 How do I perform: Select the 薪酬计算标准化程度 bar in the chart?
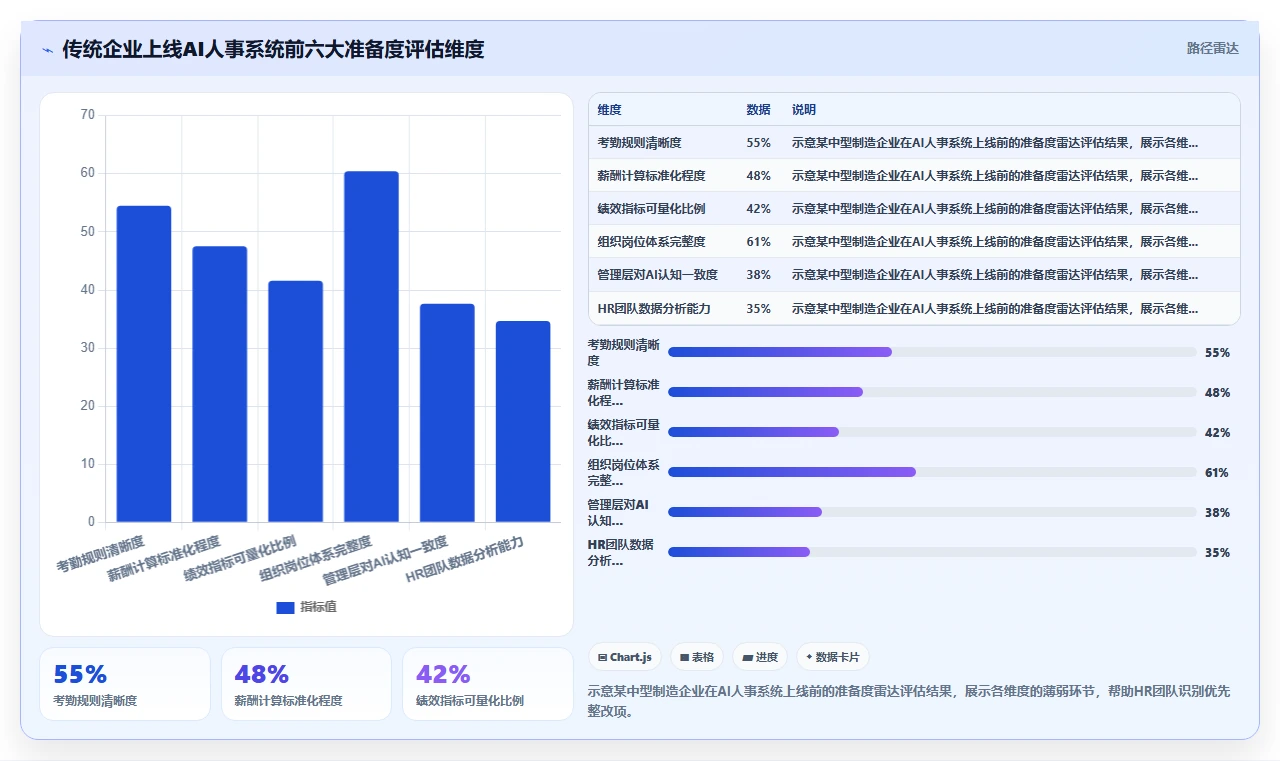click(220, 384)
